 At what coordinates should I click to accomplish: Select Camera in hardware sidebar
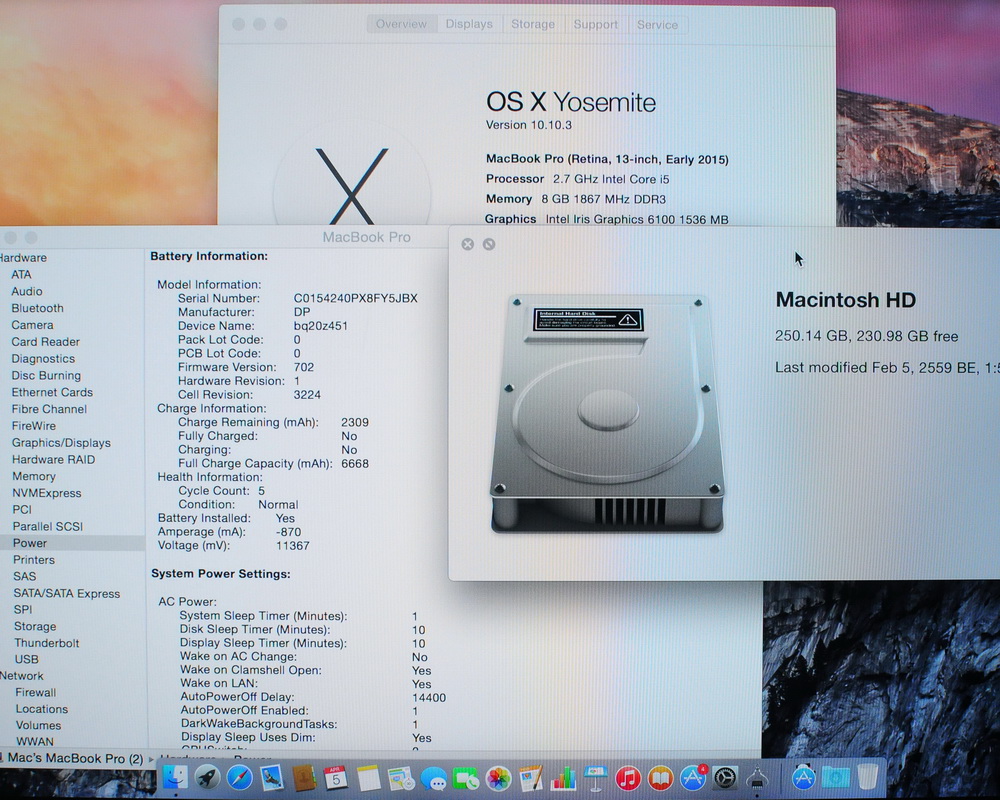(x=33, y=325)
